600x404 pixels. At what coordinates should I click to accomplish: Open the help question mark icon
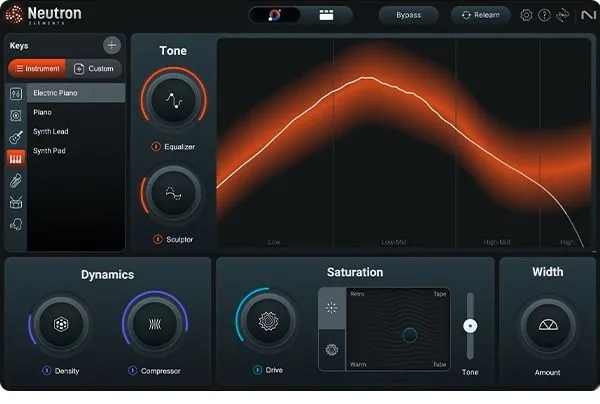544,16
